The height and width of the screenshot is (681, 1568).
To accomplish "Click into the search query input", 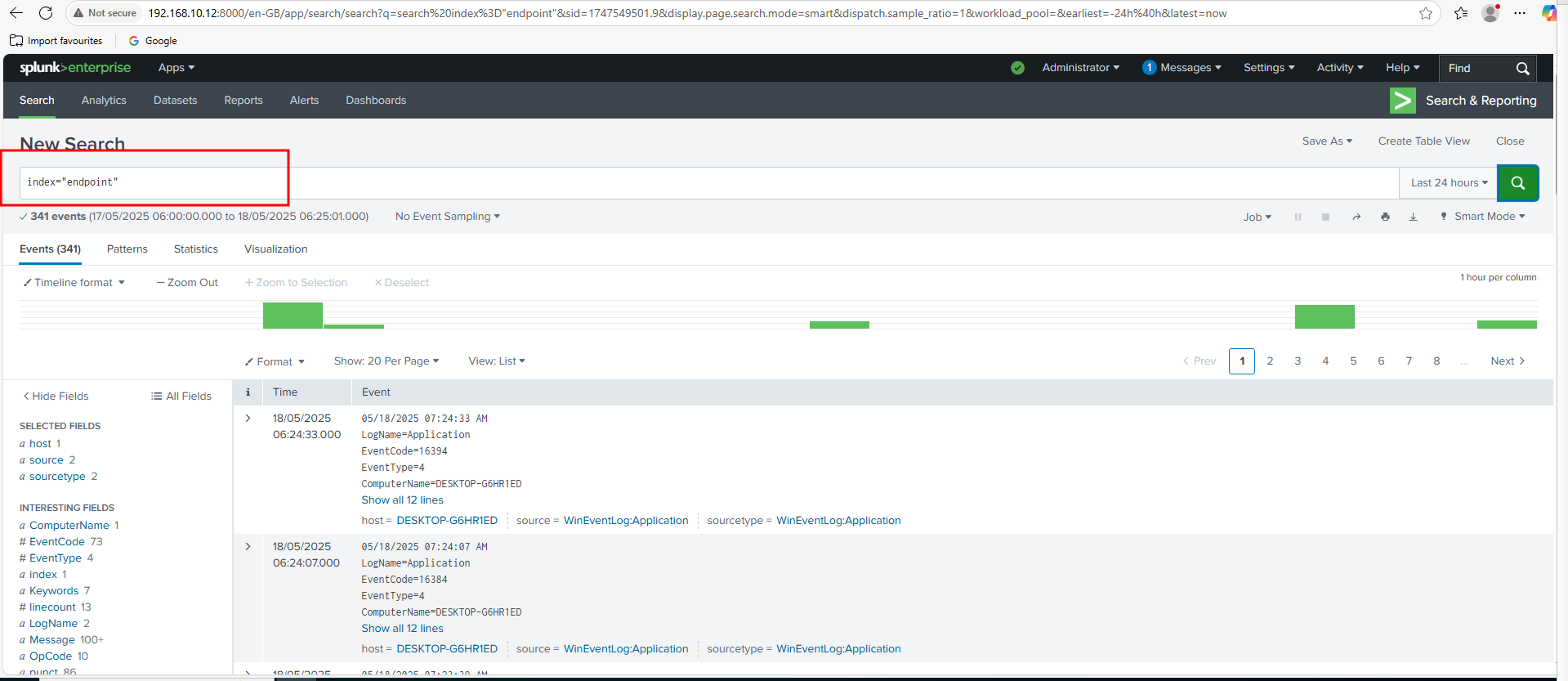I will coord(709,183).
